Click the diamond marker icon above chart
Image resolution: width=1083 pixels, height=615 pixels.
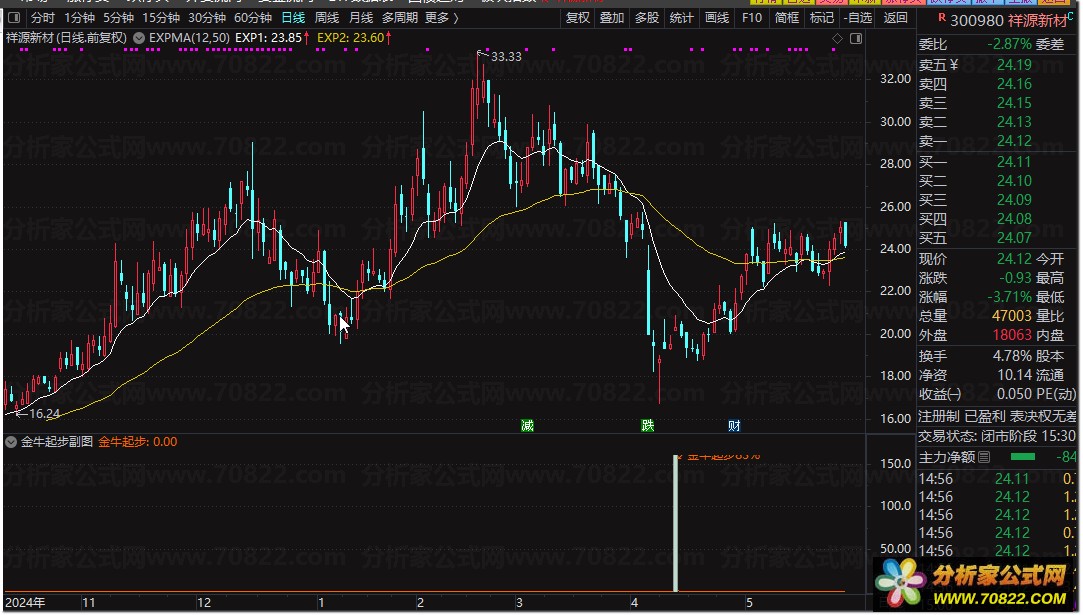pyautogui.click(x=837, y=39)
